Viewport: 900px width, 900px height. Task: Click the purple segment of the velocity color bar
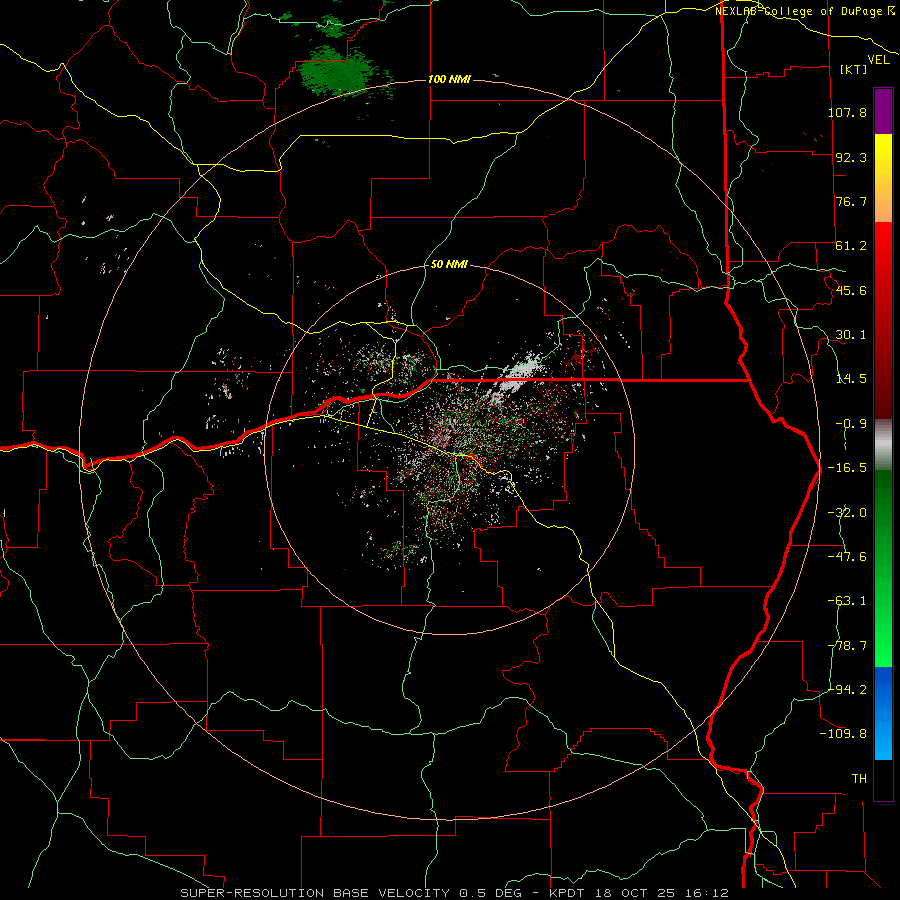coord(883,111)
